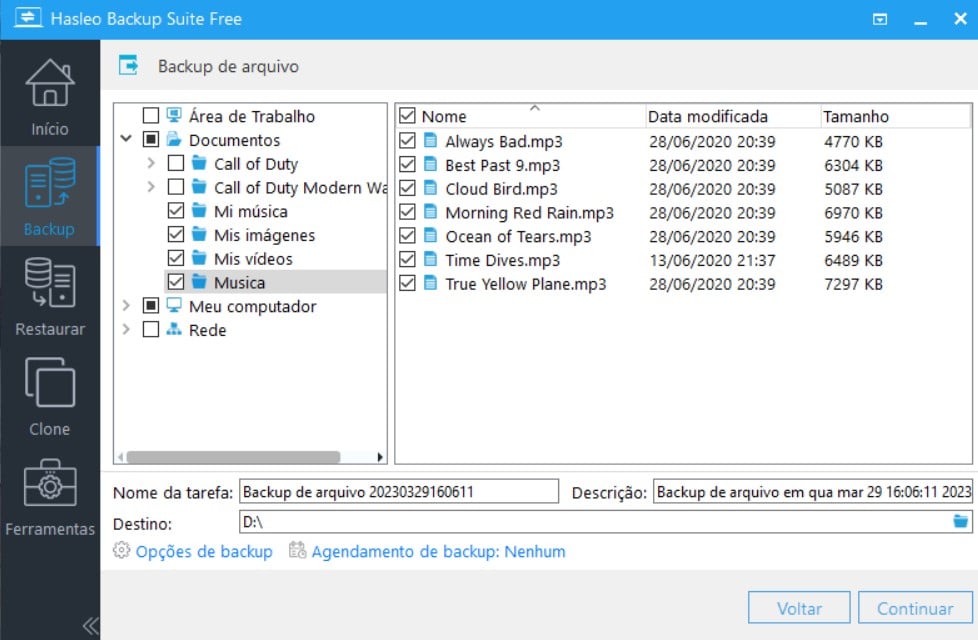This screenshot has height=640, width=978.
Task: Expand the Call of Duty folder node
Action: coord(150,163)
